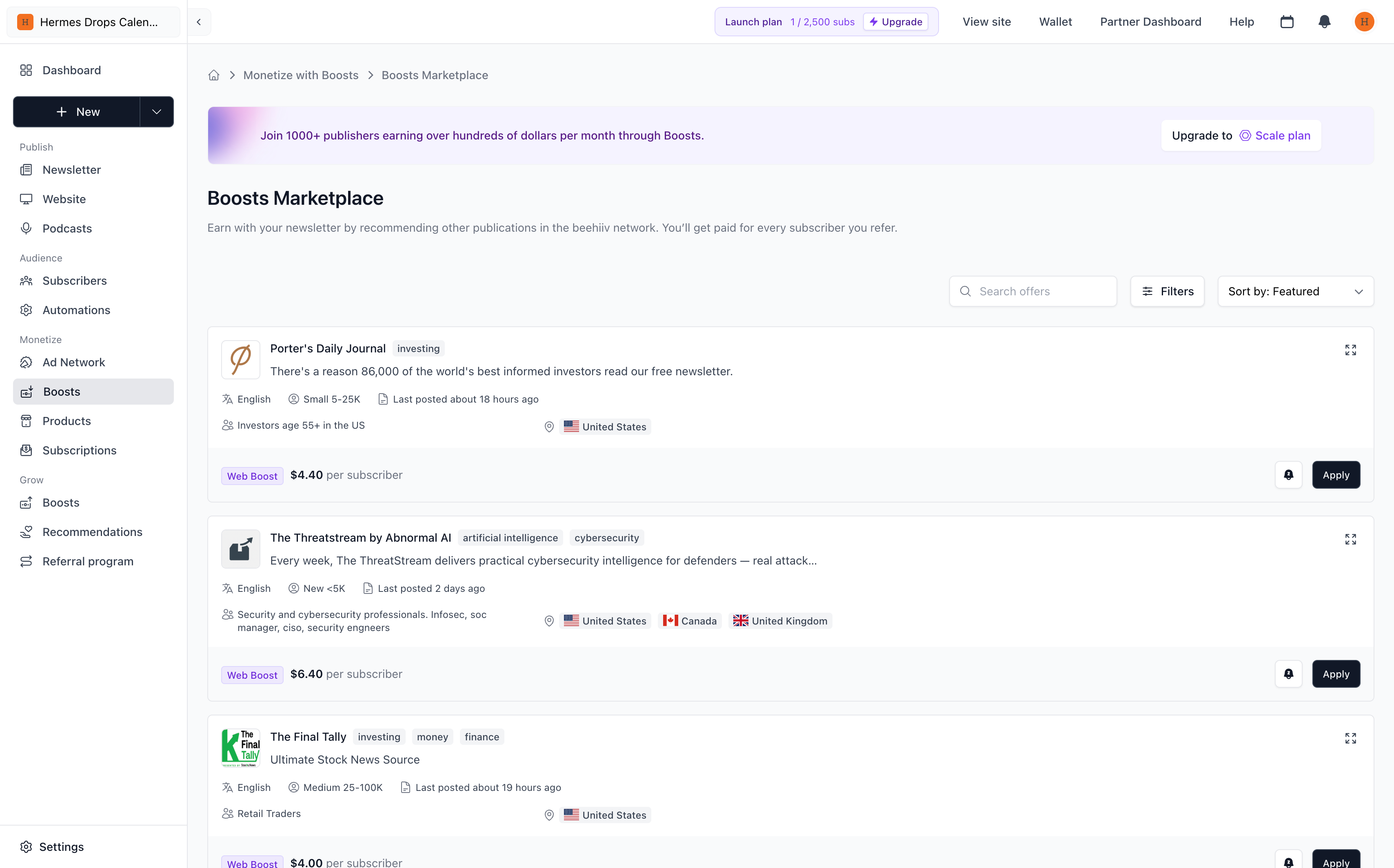Click The Final Tally logo
This screenshot has height=868, width=1394.
click(241, 748)
